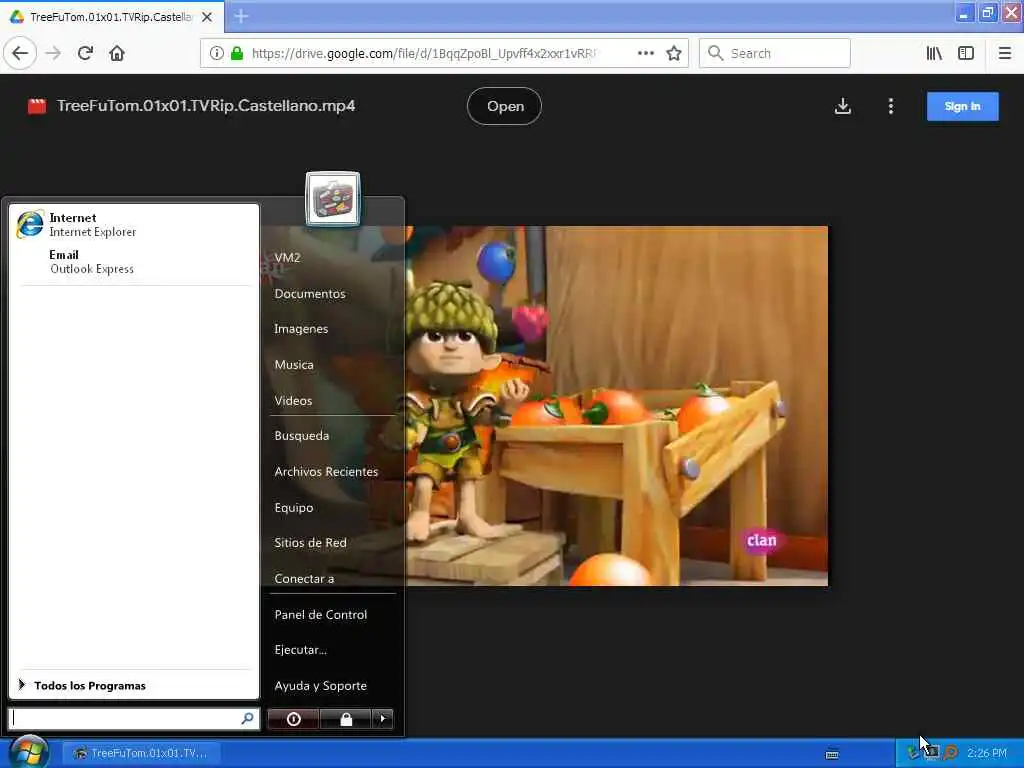
Task: Reload the current page
Action: point(85,53)
